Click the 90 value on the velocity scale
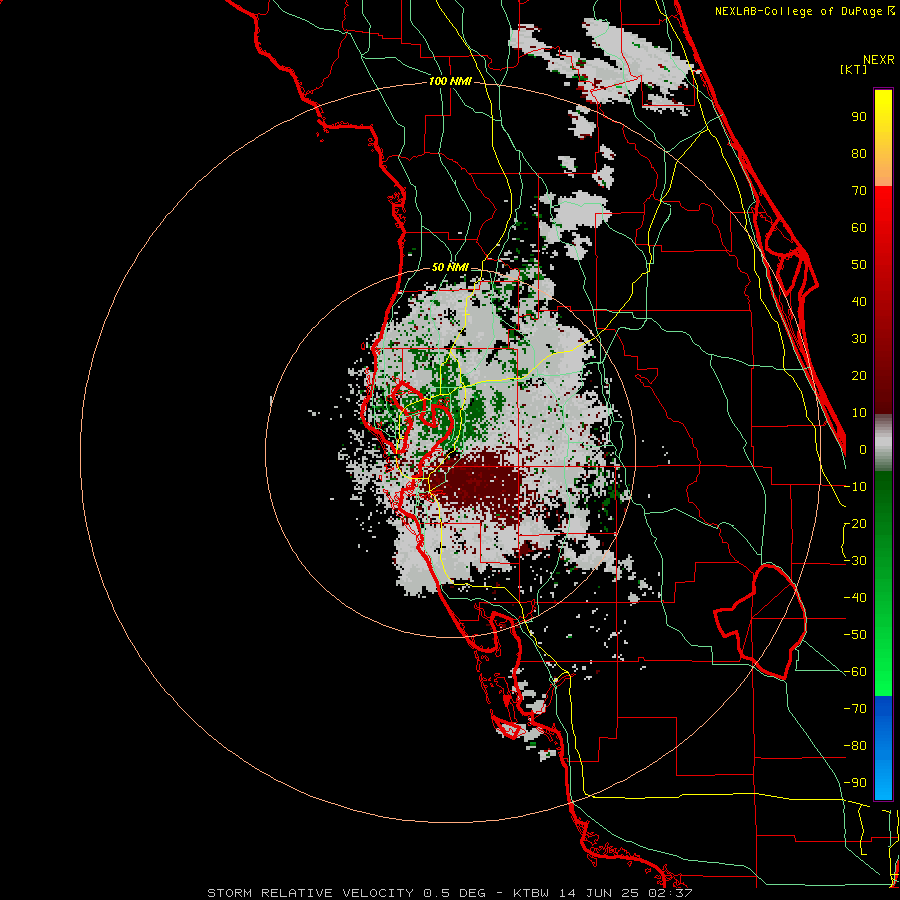Image resolution: width=900 pixels, height=900 pixels. 859,117
